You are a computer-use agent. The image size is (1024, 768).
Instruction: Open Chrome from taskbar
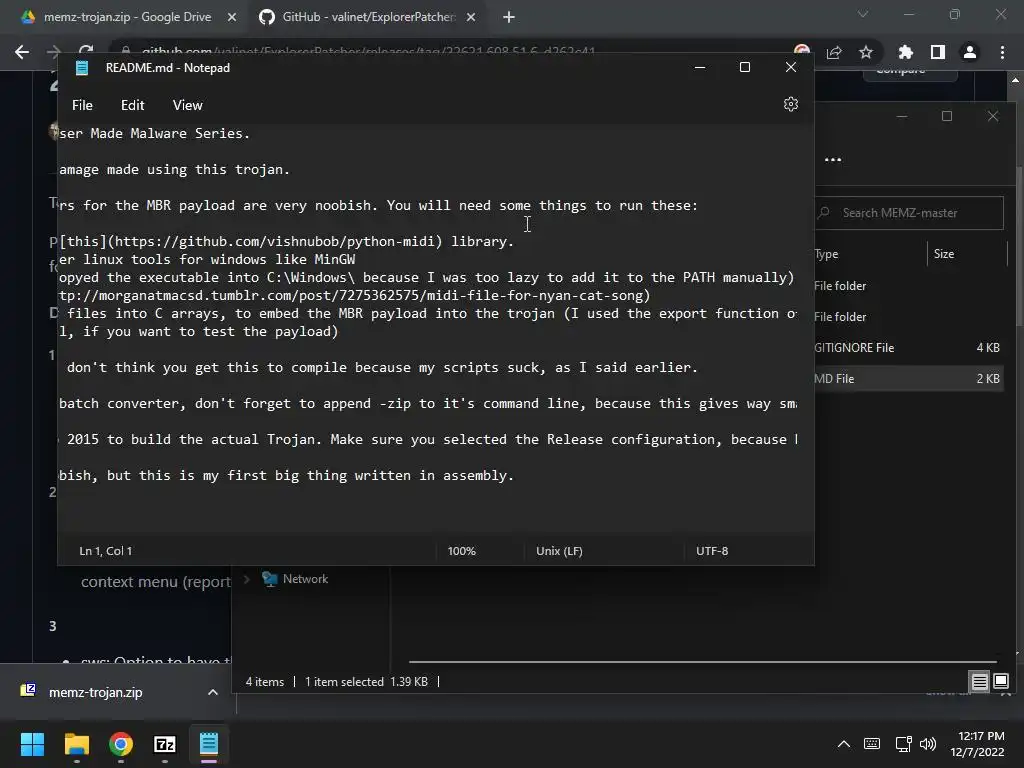(121, 744)
